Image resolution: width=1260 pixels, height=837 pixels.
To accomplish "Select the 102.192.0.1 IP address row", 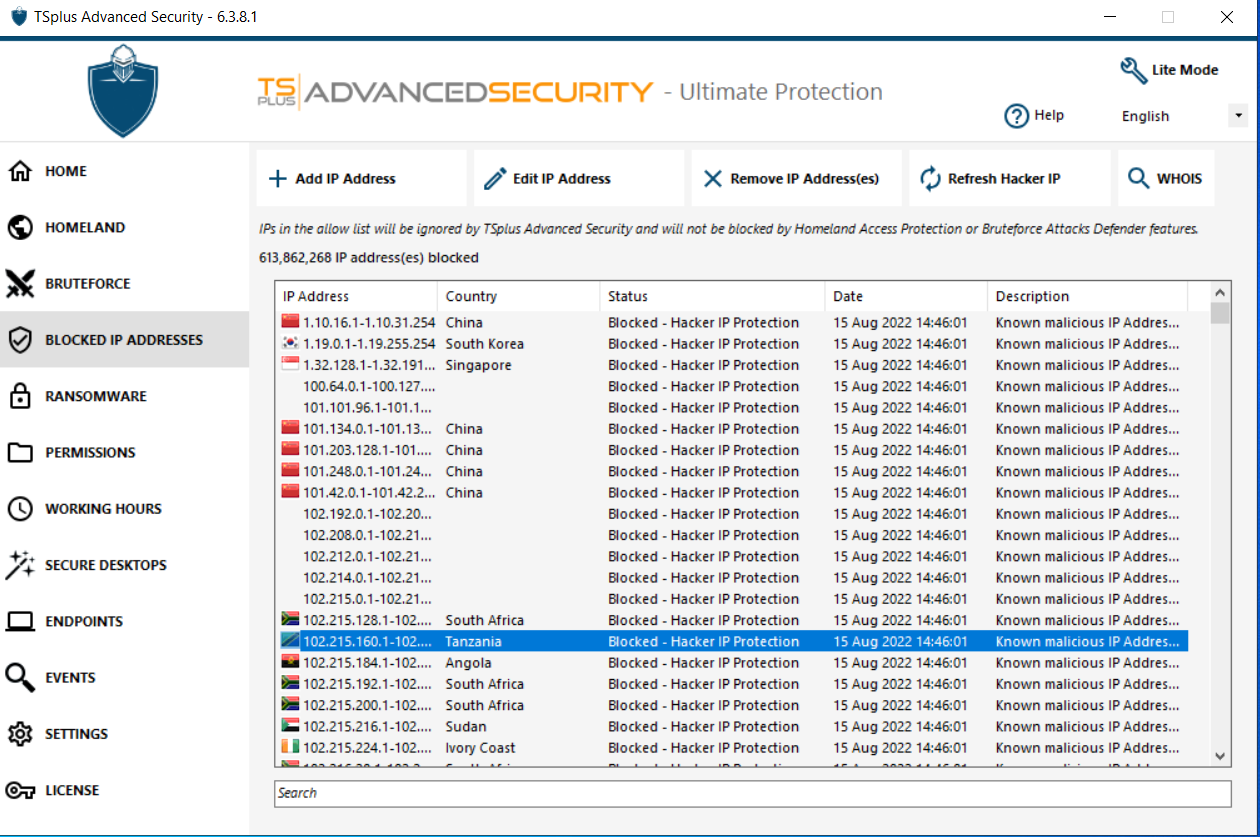I will pyautogui.click(x=732, y=514).
